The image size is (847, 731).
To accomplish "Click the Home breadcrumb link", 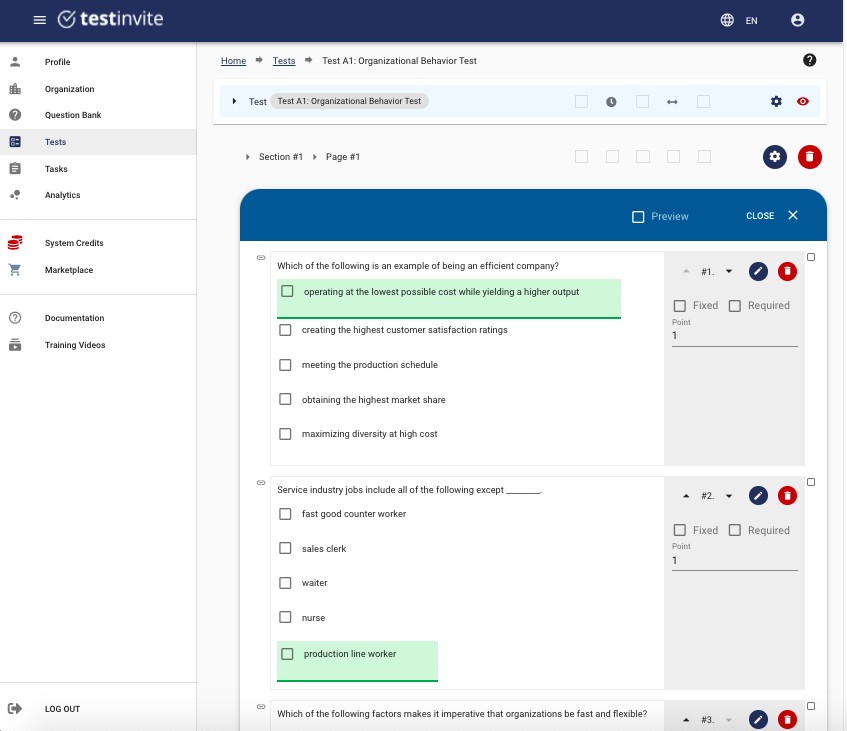I will pyautogui.click(x=233, y=61).
